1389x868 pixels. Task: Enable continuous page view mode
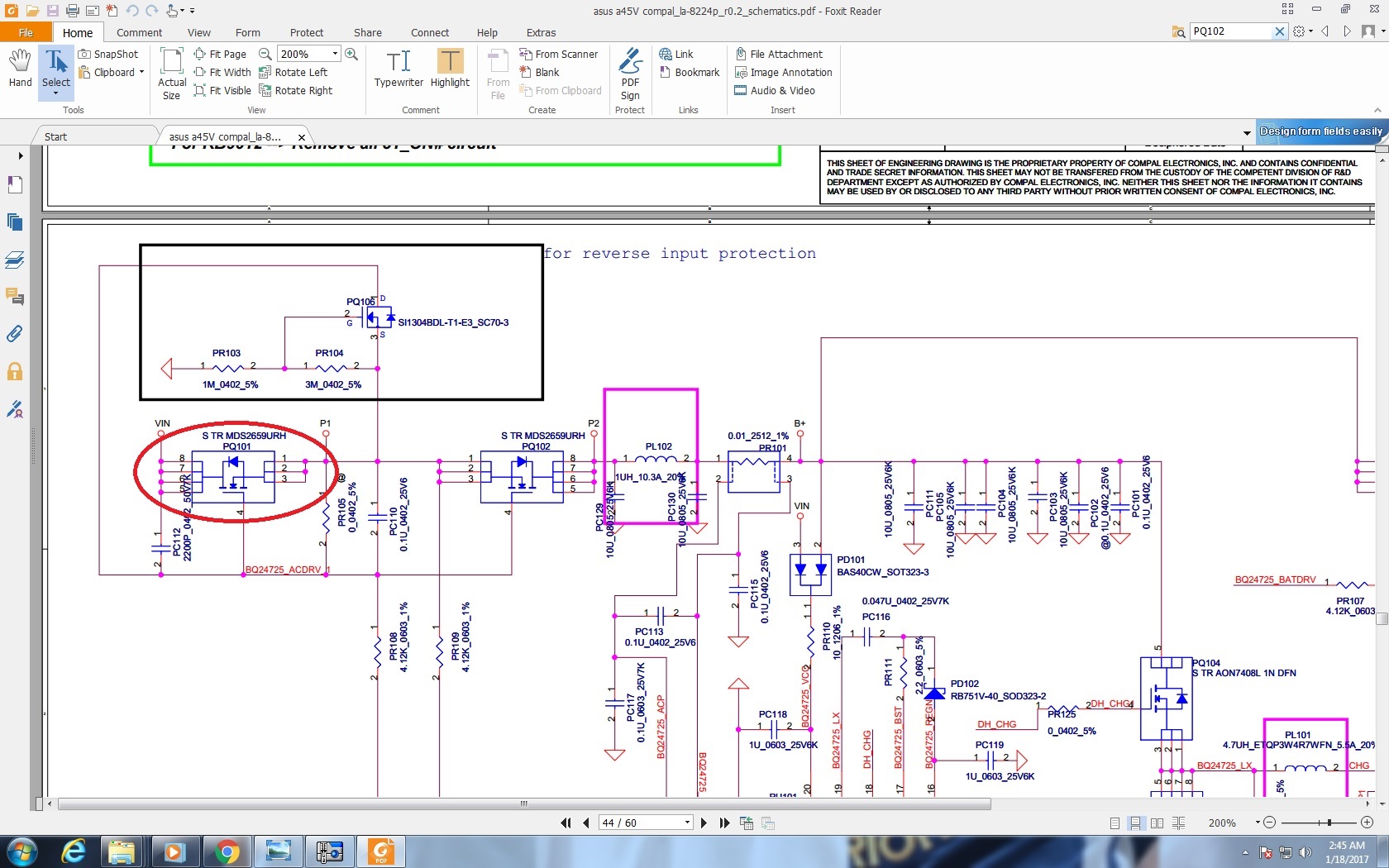click(x=1136, y=823)
